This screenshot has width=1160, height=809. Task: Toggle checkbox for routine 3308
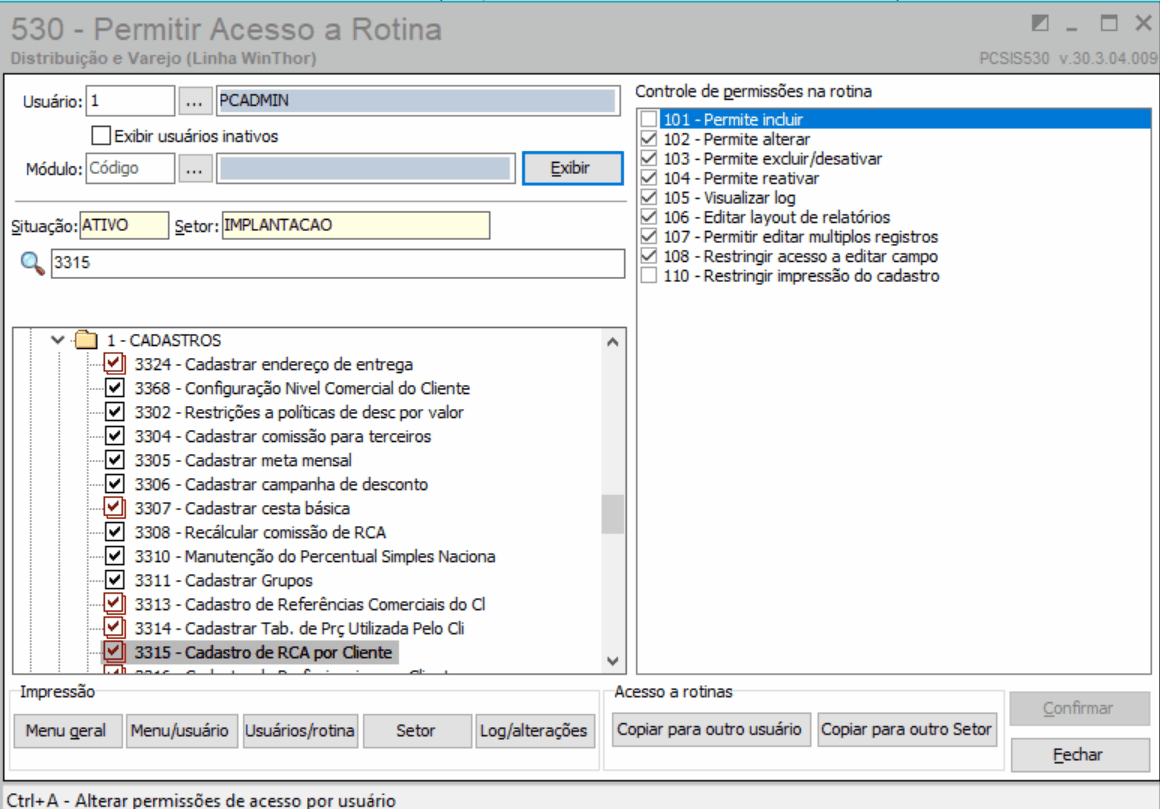point(114,532)
